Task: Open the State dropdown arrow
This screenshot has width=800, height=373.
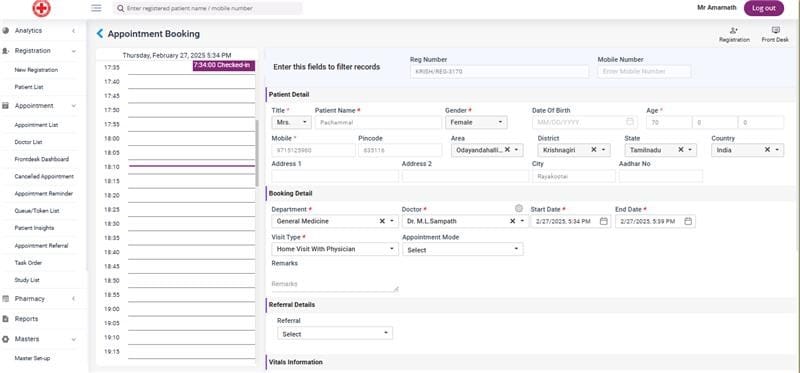Action: coord(690,150)
